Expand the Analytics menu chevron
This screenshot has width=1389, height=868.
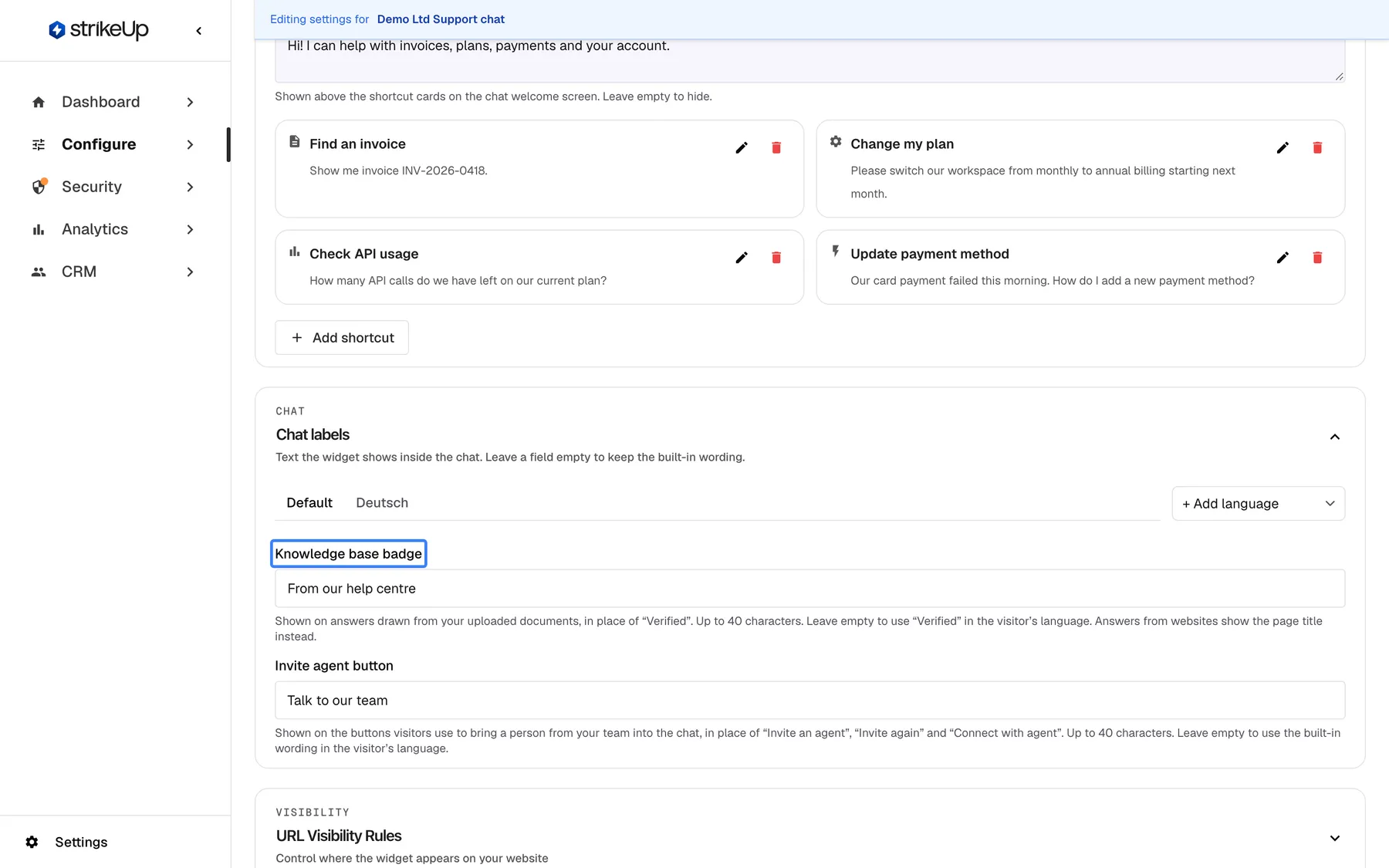[190, 229]
